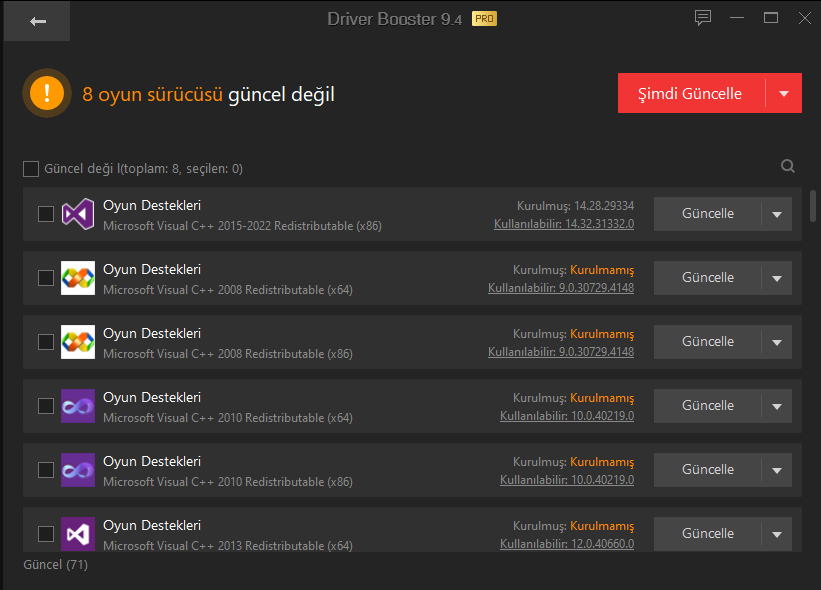Check the 2008 Redistributable (x86) box
Screen dimensions: 821x590
coord(46,342)
